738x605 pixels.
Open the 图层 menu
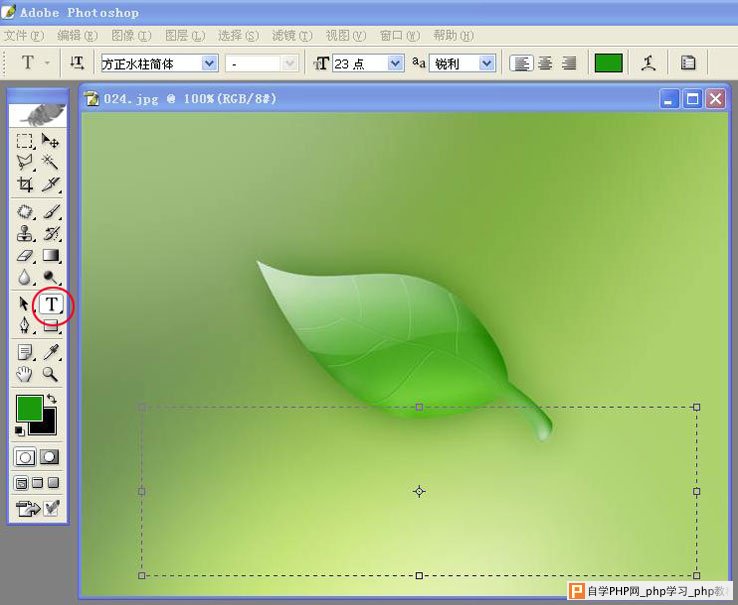pos(185,35)
